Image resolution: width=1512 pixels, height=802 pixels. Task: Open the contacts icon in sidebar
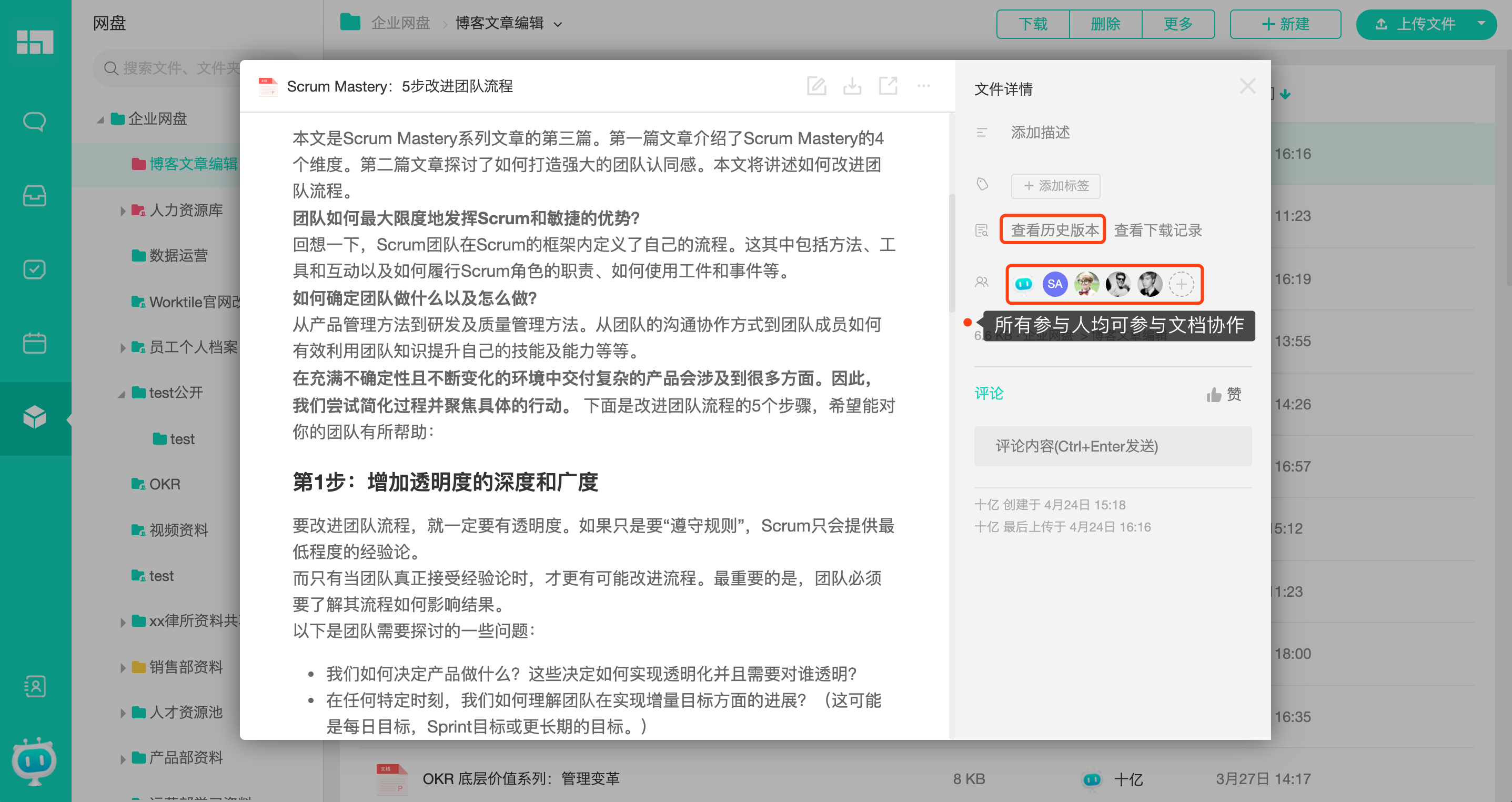(35, 686)
